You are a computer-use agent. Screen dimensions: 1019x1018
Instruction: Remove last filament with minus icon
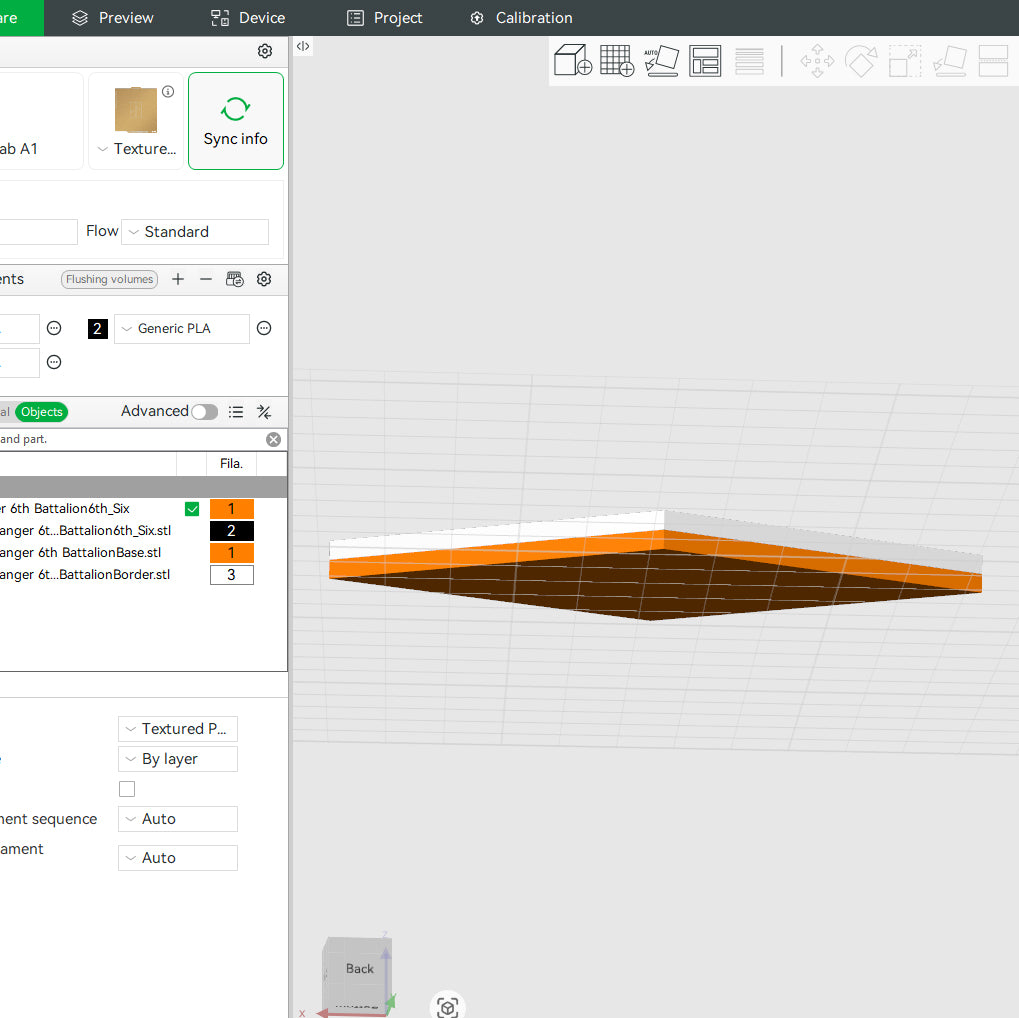coord(206,279)
